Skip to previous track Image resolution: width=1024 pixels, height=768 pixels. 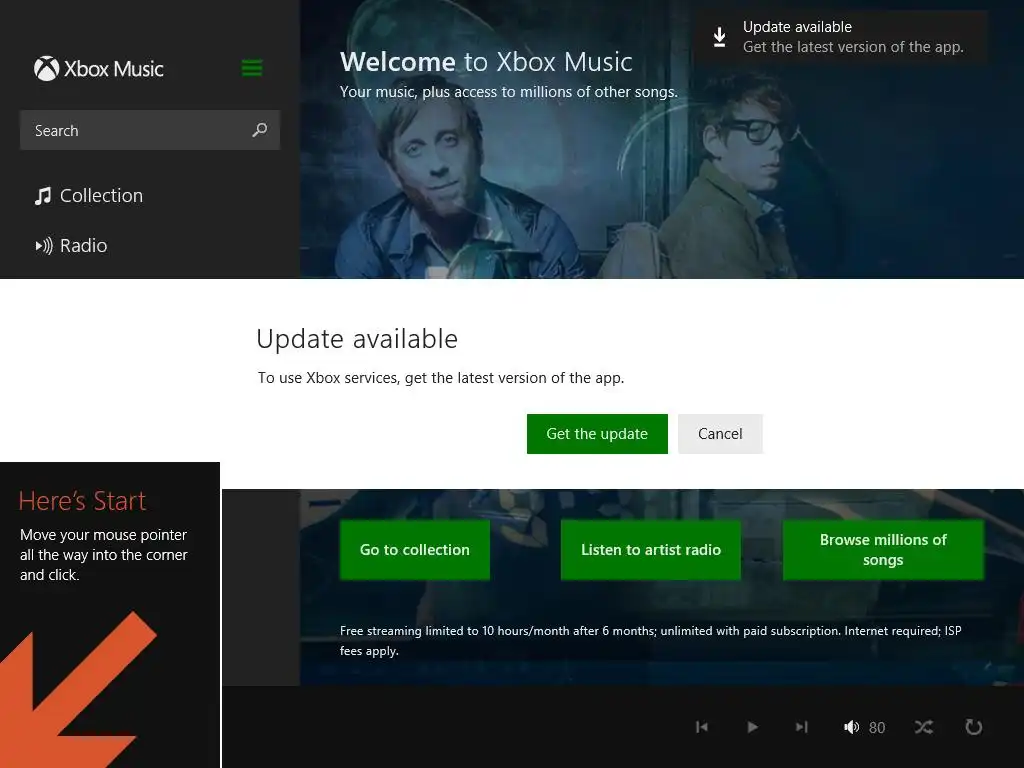tap(702, 727)
